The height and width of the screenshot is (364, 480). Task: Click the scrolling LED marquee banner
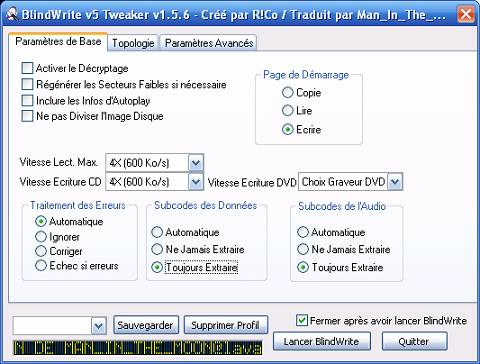(x=138, y=348)
